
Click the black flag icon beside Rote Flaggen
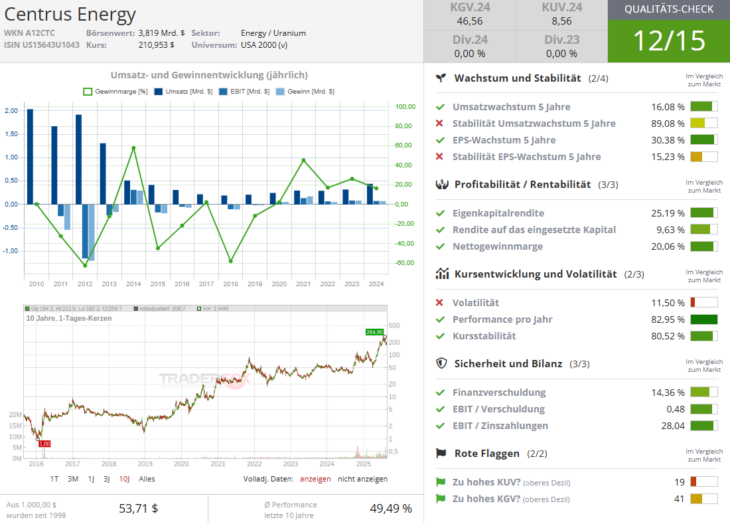[x=441, y=453]
